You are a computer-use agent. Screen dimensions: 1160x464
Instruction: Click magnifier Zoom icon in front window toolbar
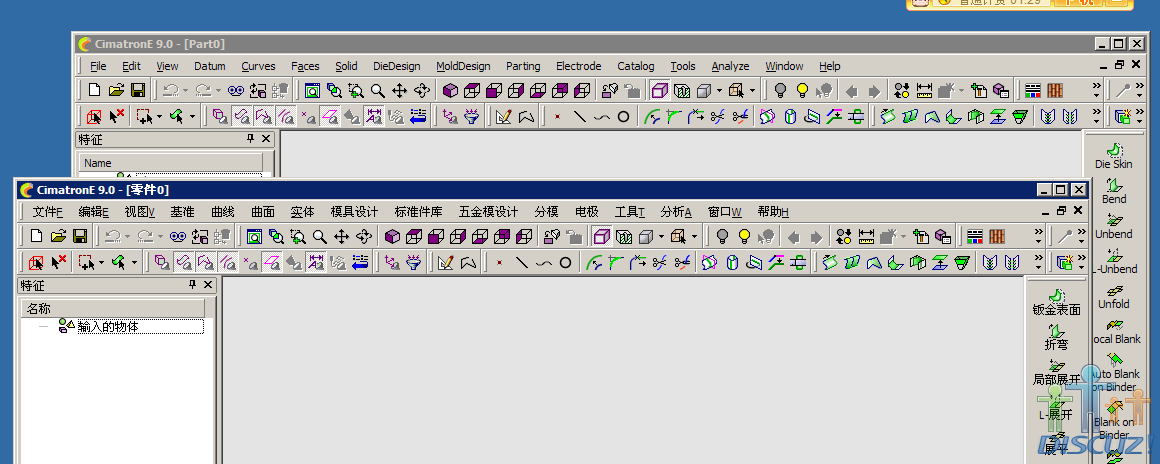point(320,237)
